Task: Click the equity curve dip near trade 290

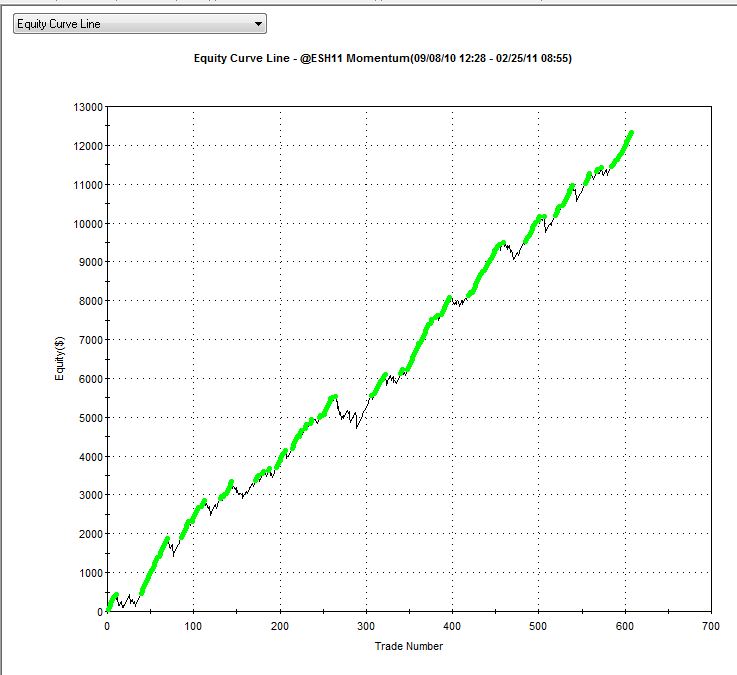Action: (x=357, y=427)
